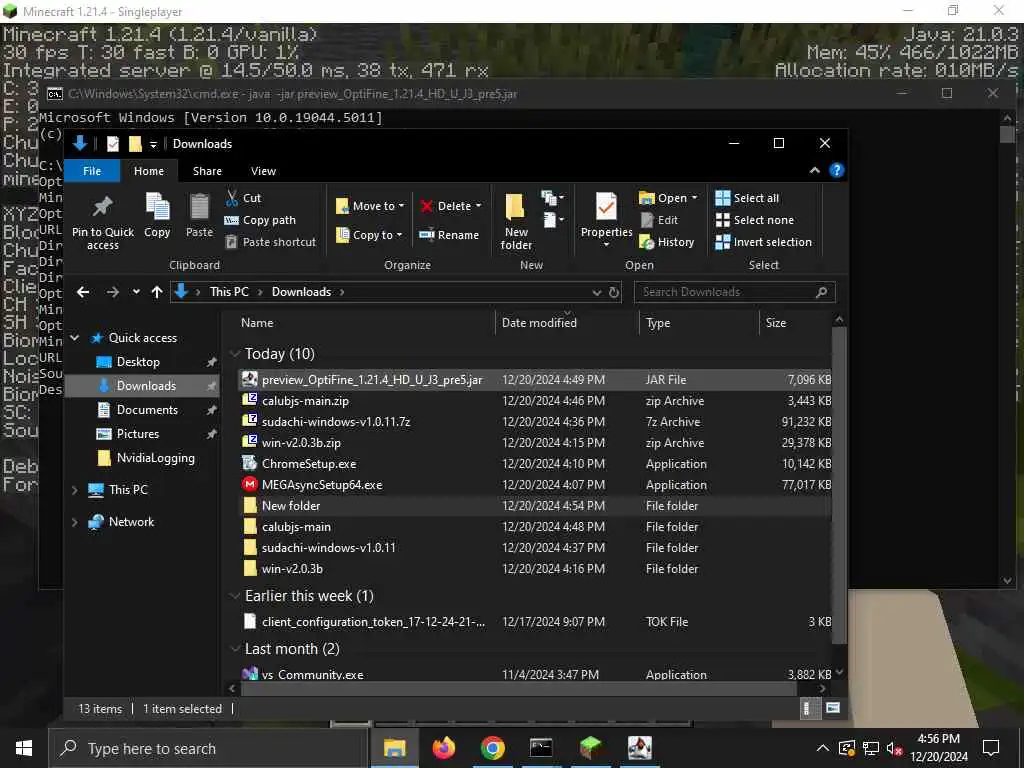Open Minecraft grass block taskbar icon
Screen dimensions: 1024x768
tap(590, 748)
